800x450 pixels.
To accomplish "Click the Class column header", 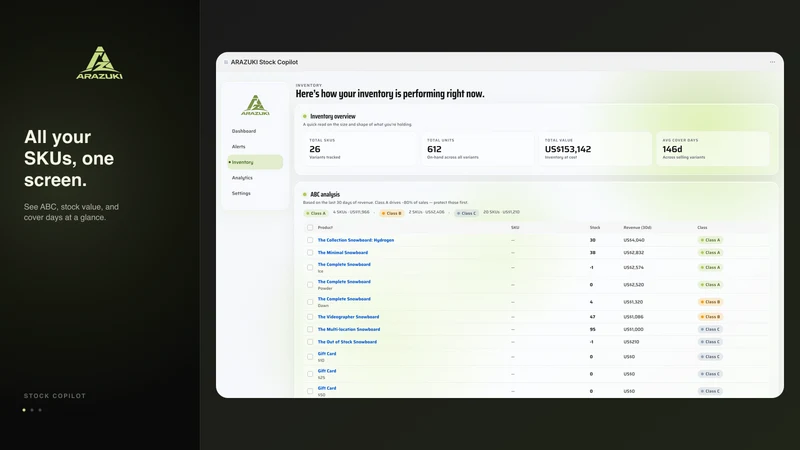I will click(702, 228).
